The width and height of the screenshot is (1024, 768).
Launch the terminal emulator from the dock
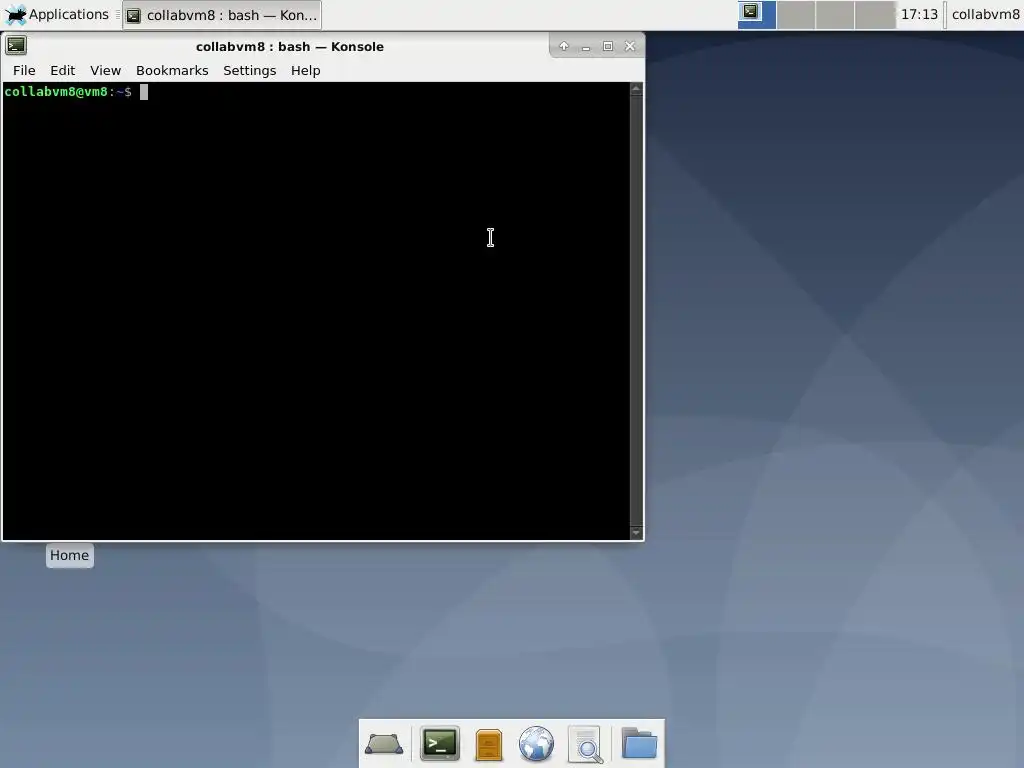[x=440, y=744]
